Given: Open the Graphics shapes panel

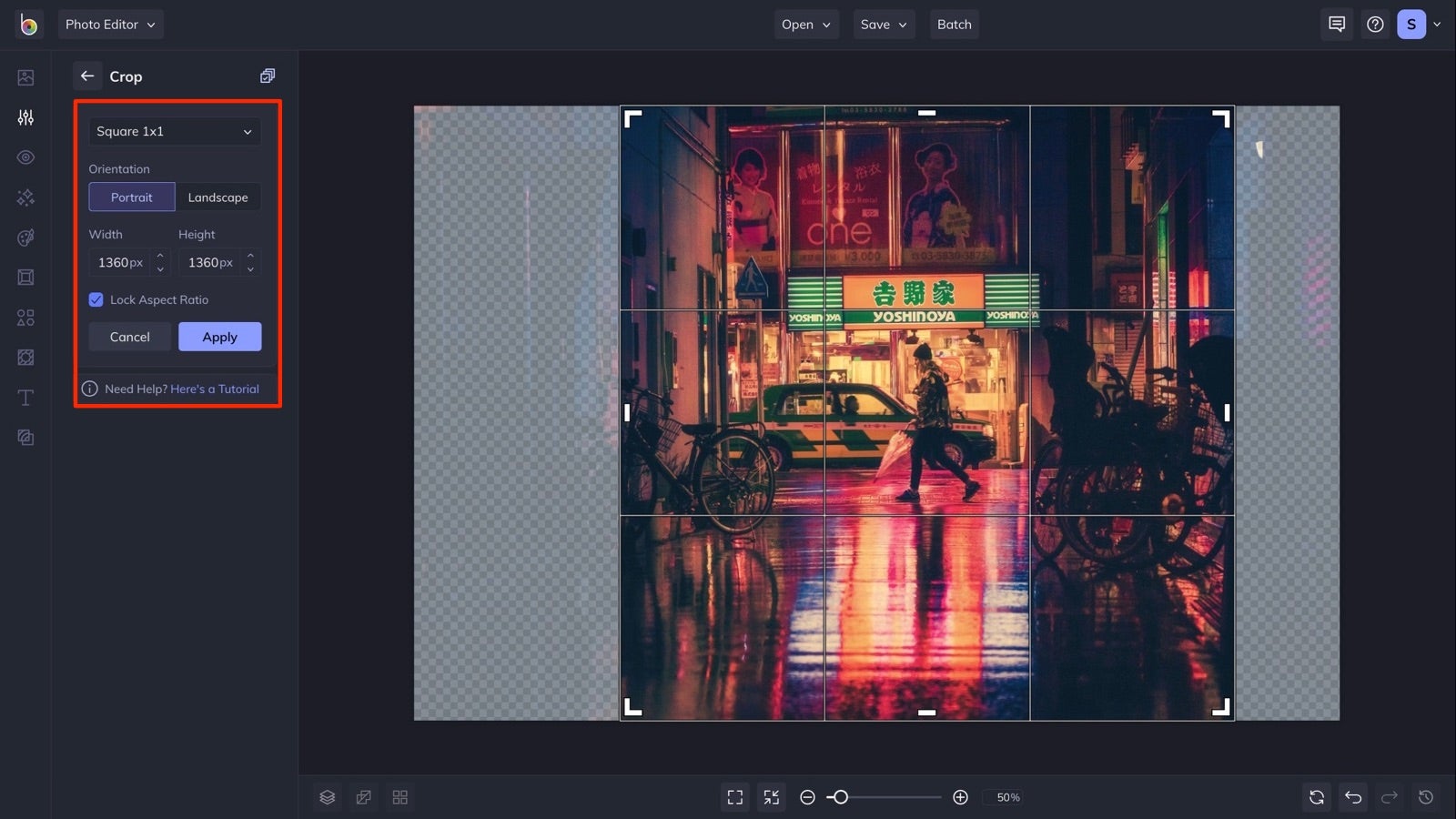Looking at the screenshot, I should (25, 318).
